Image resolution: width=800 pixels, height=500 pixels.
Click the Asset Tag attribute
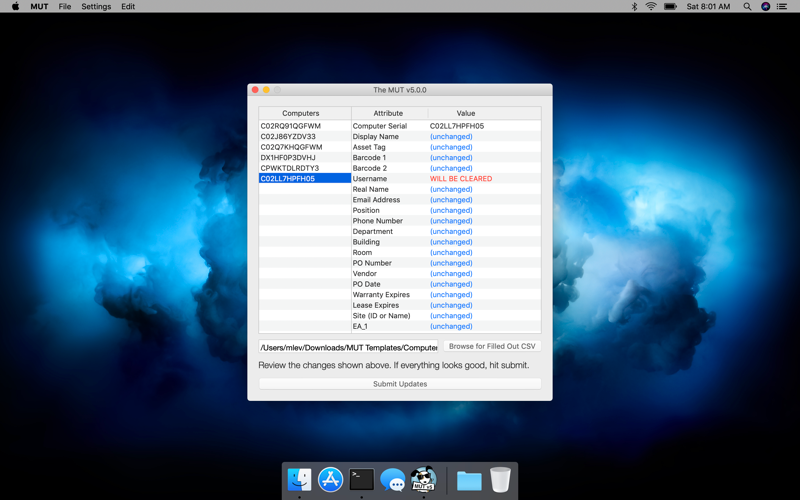pyautogui.click(x=369, y=147)
